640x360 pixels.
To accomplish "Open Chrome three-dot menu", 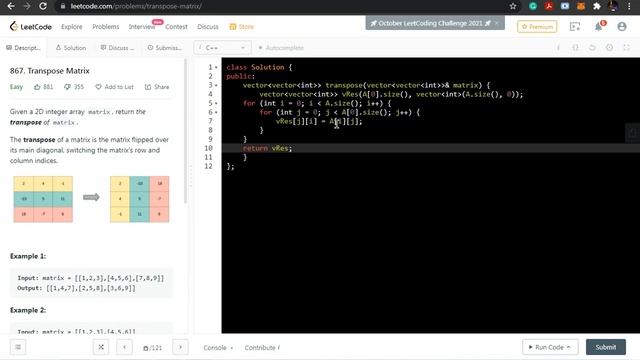I will point(629,6).
